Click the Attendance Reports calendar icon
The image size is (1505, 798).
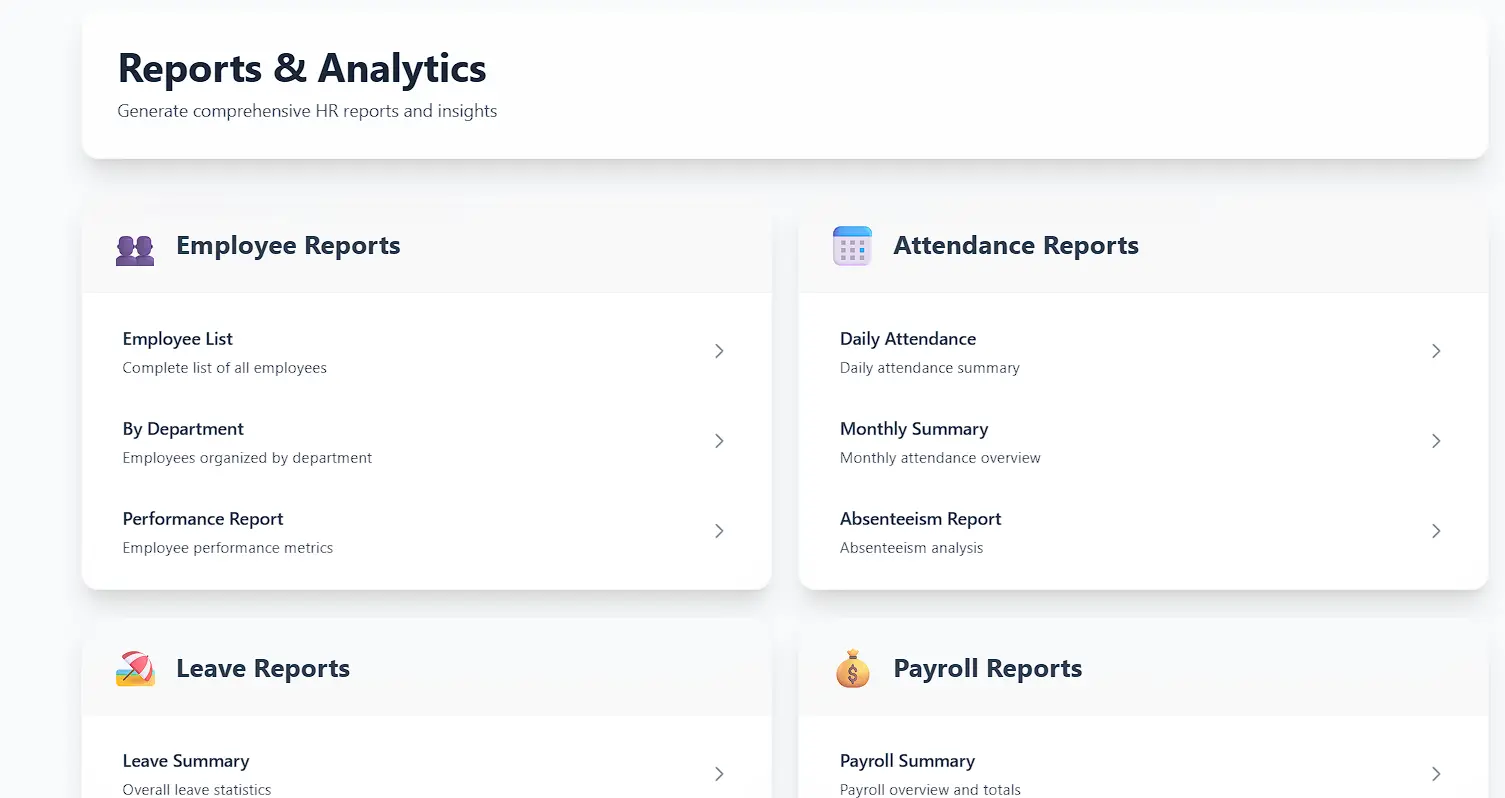point(852,246)
